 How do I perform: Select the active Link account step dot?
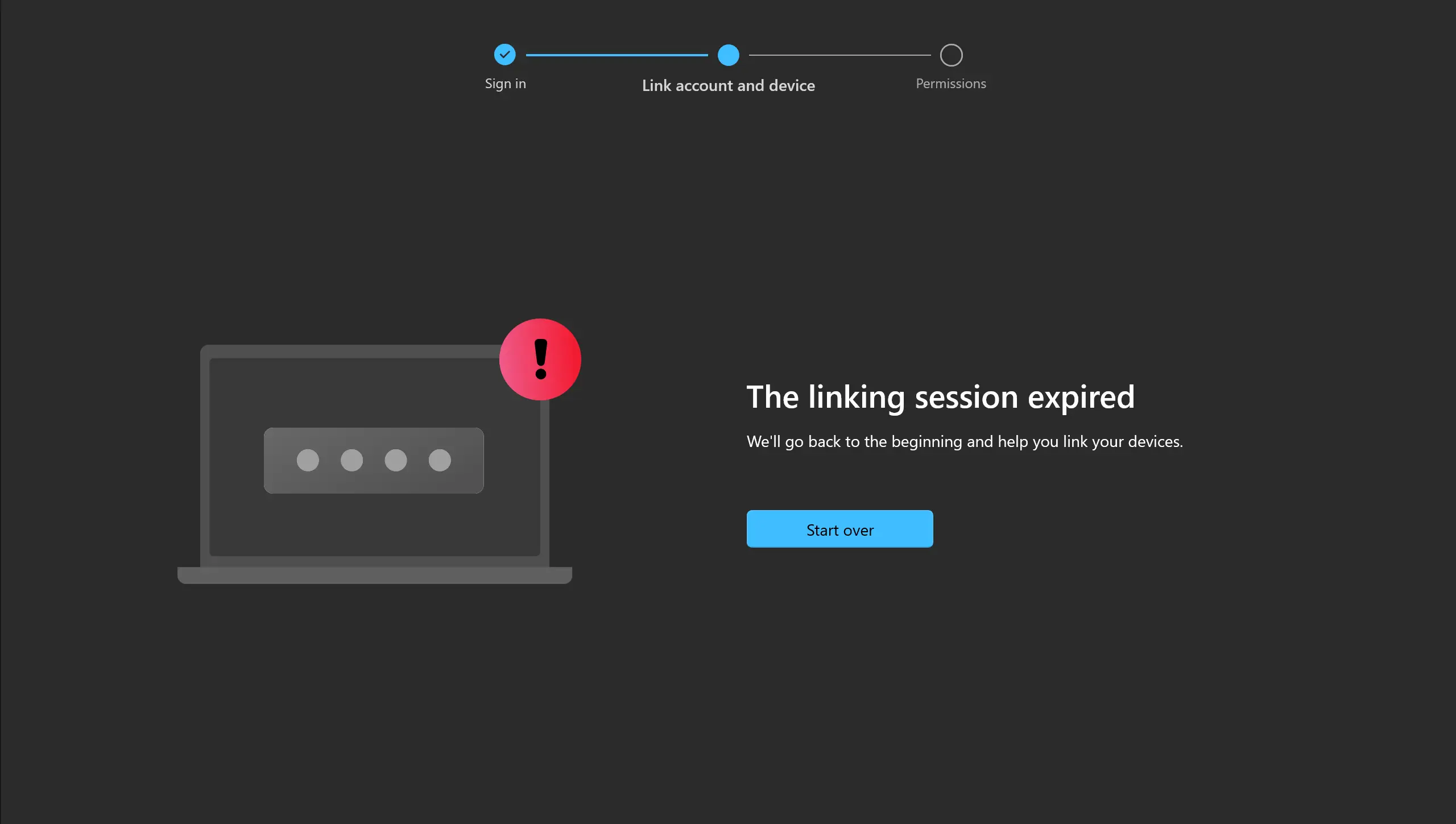click(x=728, y=54)
